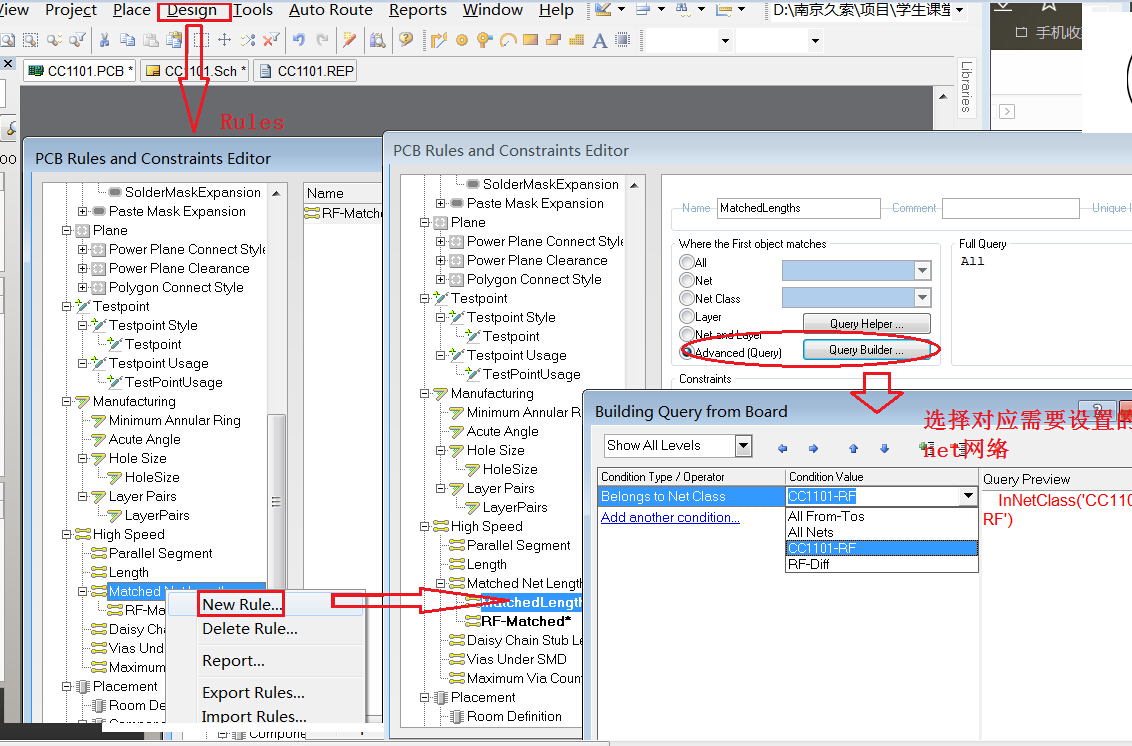Click the Place Pad toolbar icon
1132x746 pixels.
pyautogui.click(x=462, y=41)
